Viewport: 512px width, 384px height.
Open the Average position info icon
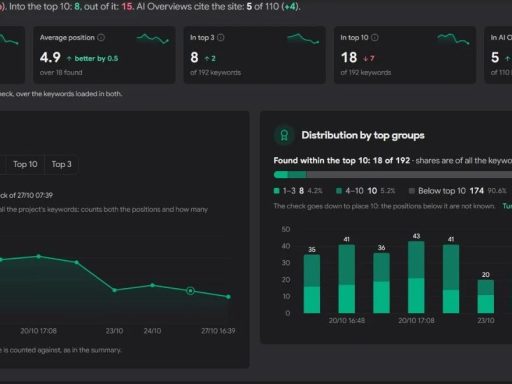[101, 38]
